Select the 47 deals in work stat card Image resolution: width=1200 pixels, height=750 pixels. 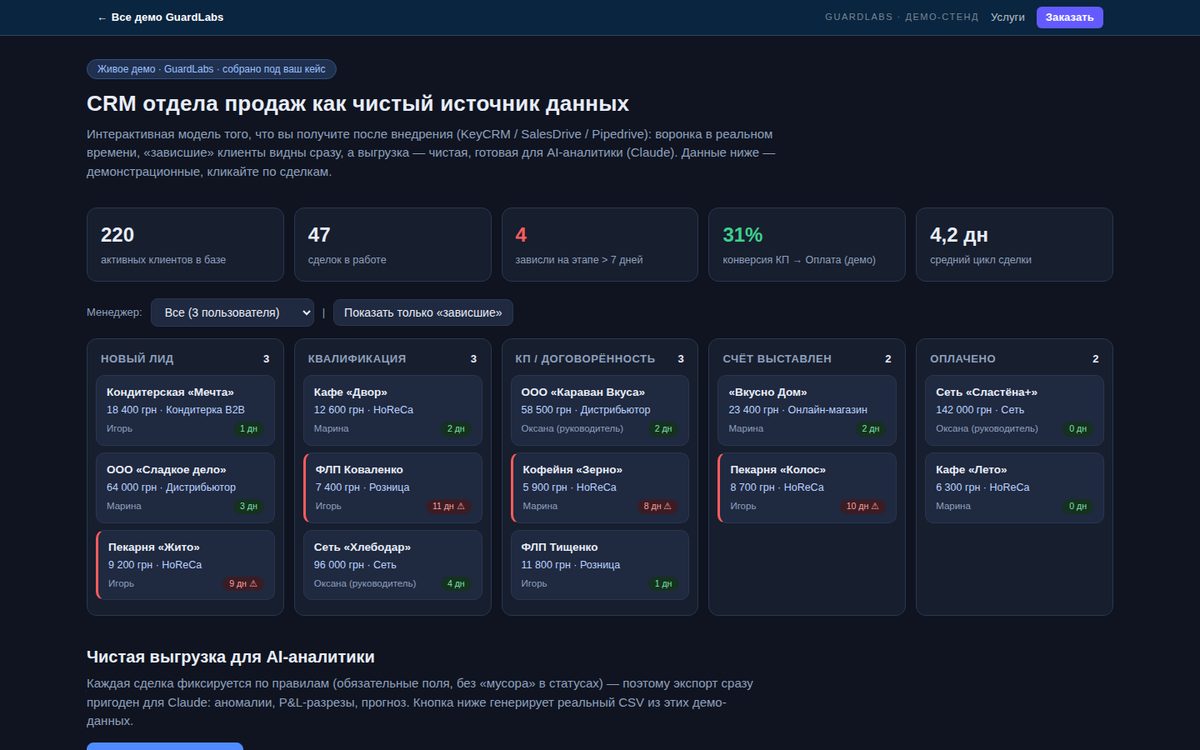pyautogui.click(x=392, y=244)
